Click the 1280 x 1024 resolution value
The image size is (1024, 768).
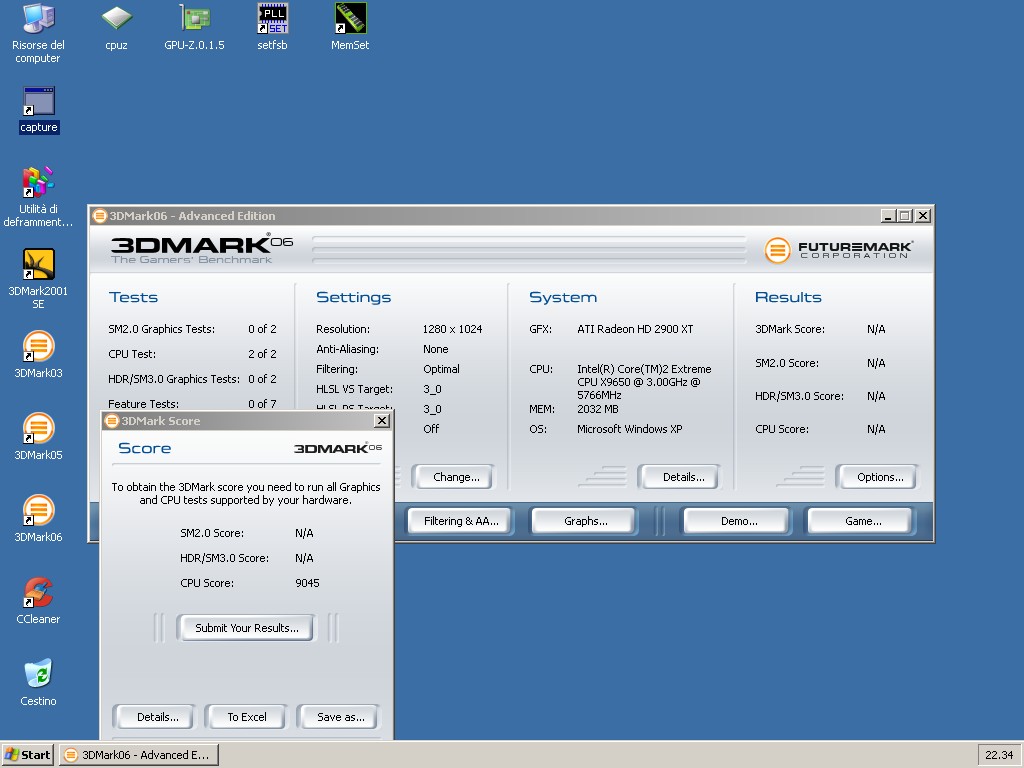[452, 329]
